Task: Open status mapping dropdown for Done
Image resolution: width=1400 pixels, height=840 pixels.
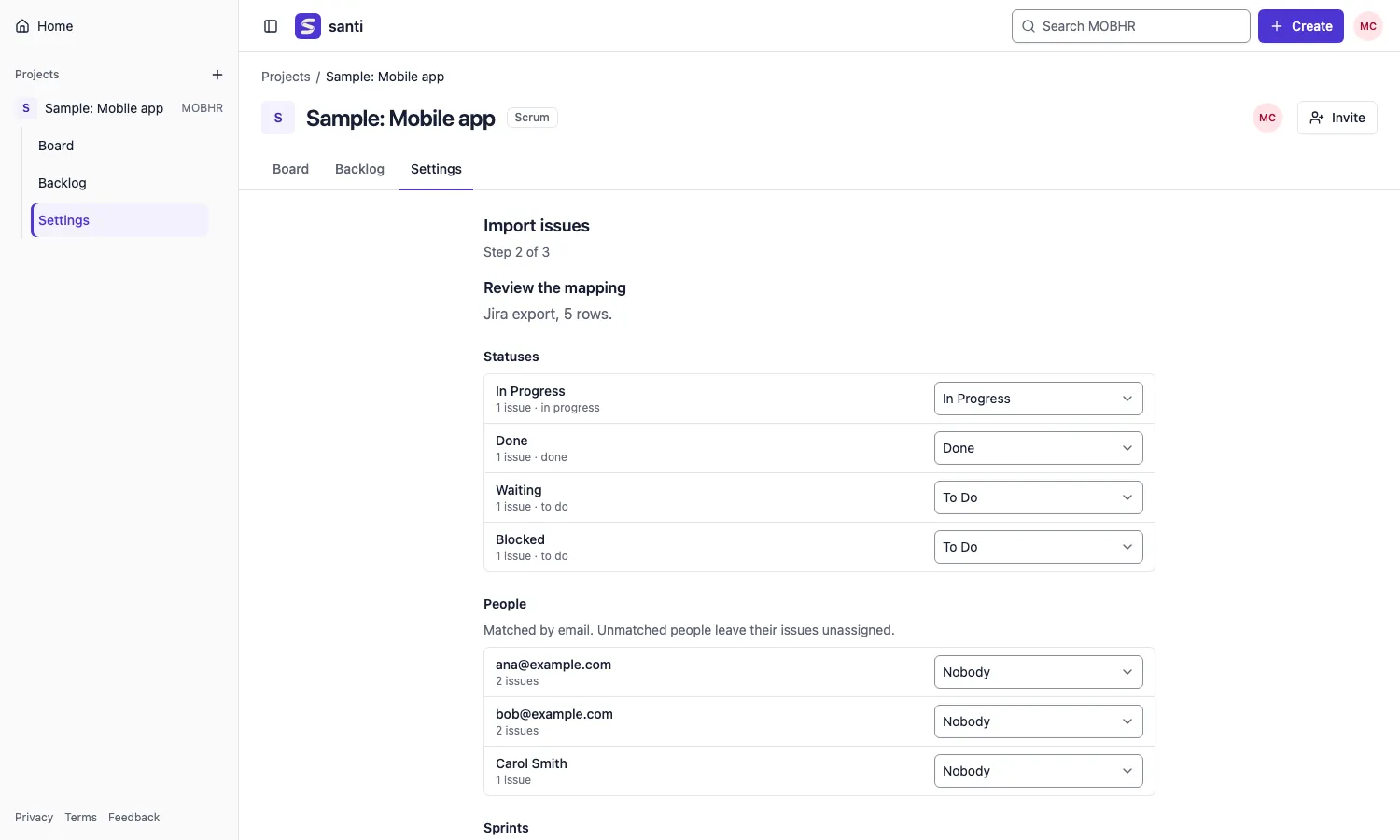Action: click(1039, 448)
